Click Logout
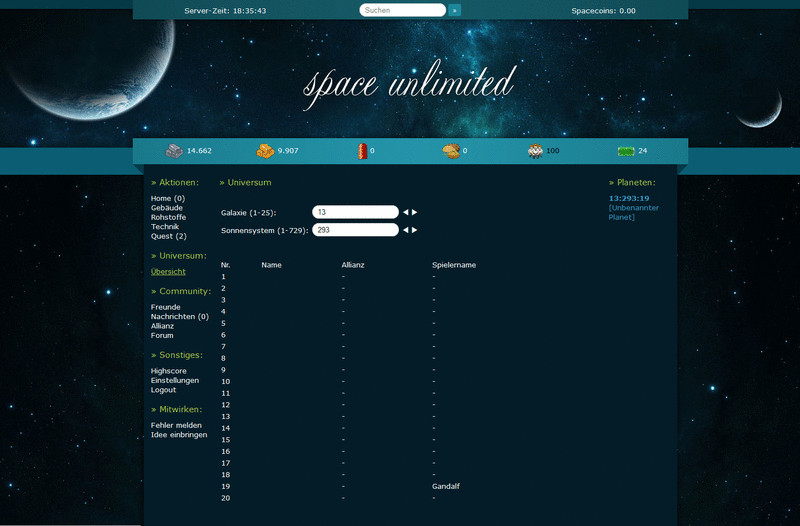This screenshot has width=800, height=526. (163, 390)
